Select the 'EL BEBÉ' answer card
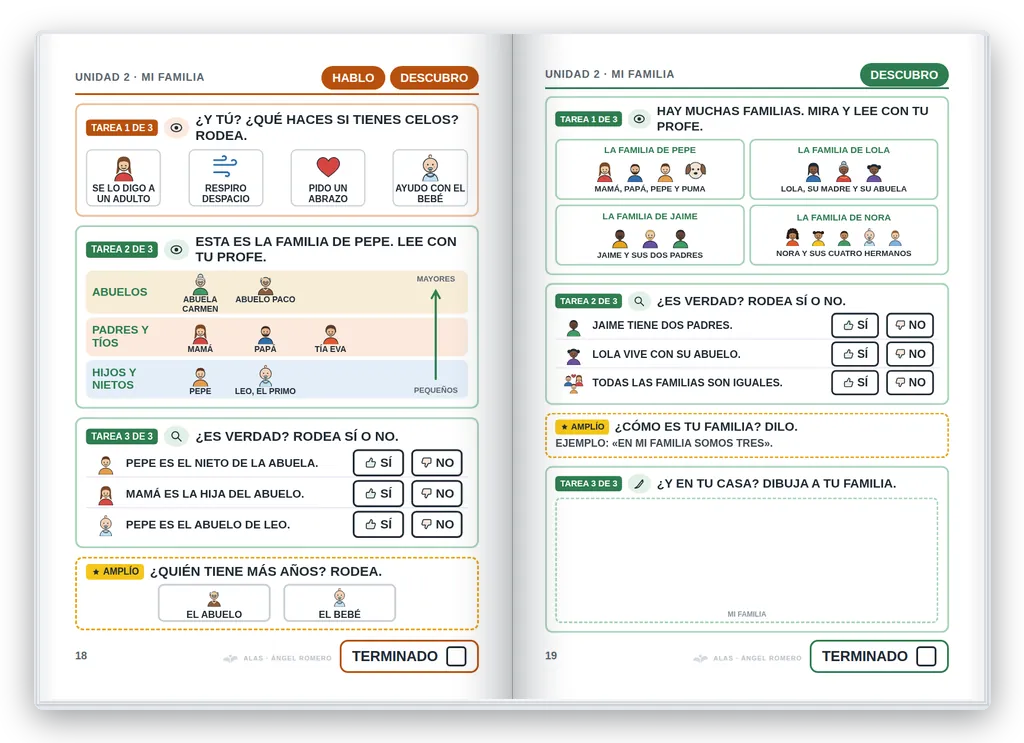Viewport: 1024px width, 743px height. tap(340, 603)
